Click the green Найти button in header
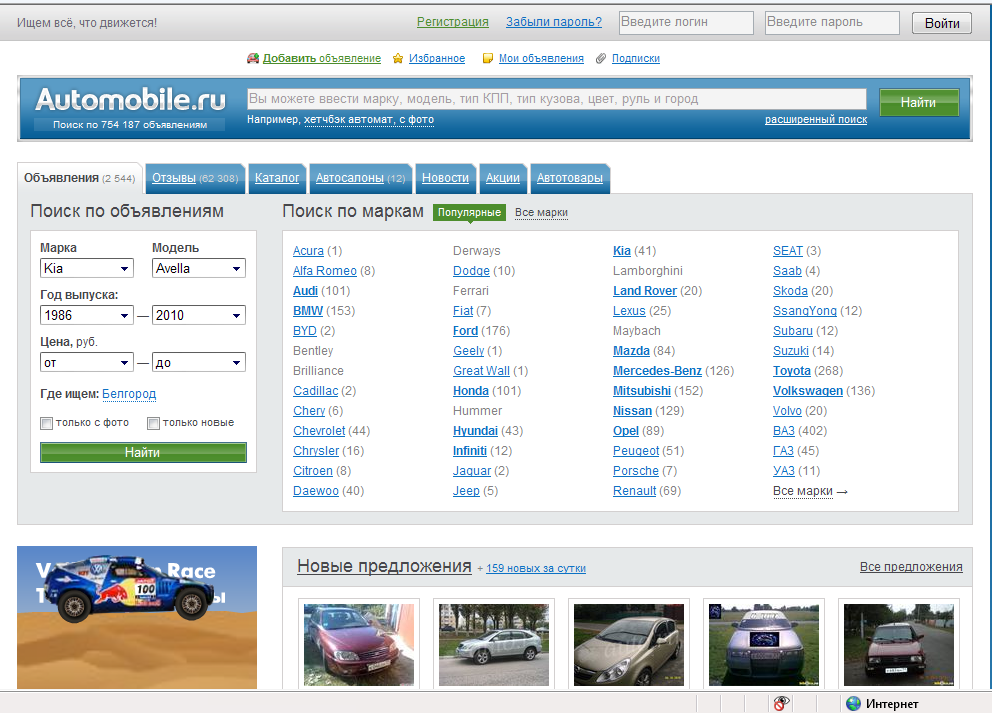 [919, 102]
